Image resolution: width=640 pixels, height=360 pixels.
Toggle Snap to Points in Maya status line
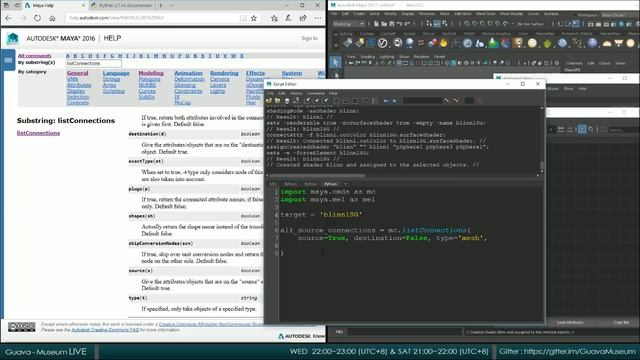click(x=483, y=24)
